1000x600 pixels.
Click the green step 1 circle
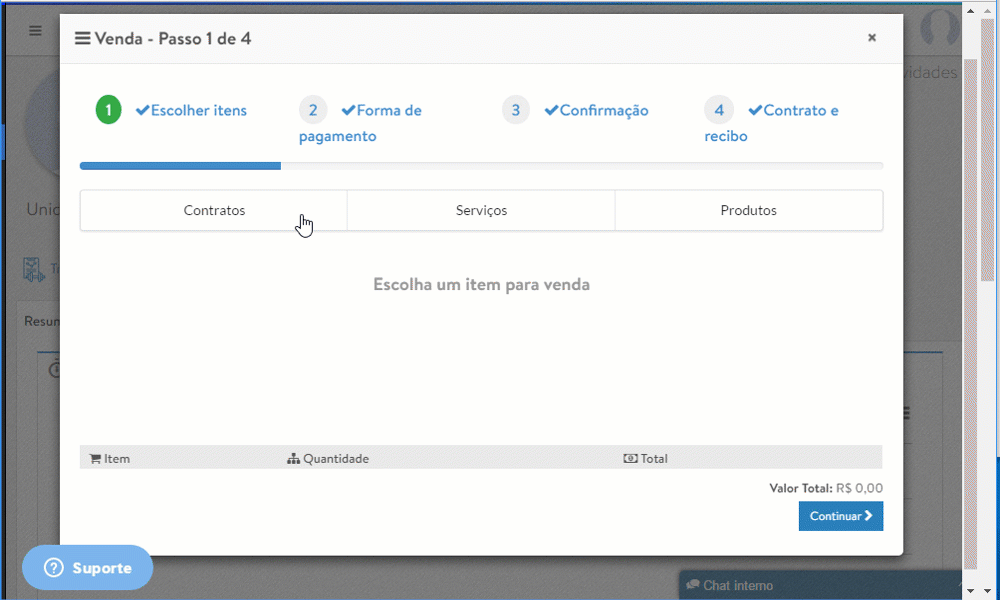(x=108, y=110)
